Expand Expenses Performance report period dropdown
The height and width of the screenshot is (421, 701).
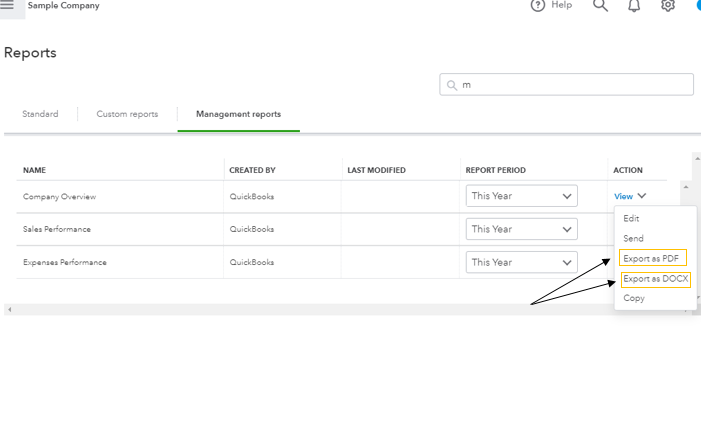coord(522,262)
